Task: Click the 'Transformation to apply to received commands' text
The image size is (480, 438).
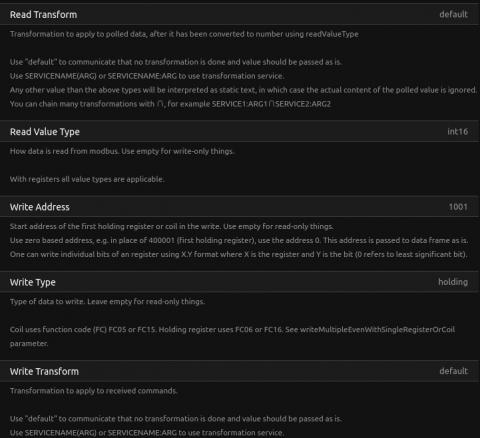Action: tap(93, 391)
